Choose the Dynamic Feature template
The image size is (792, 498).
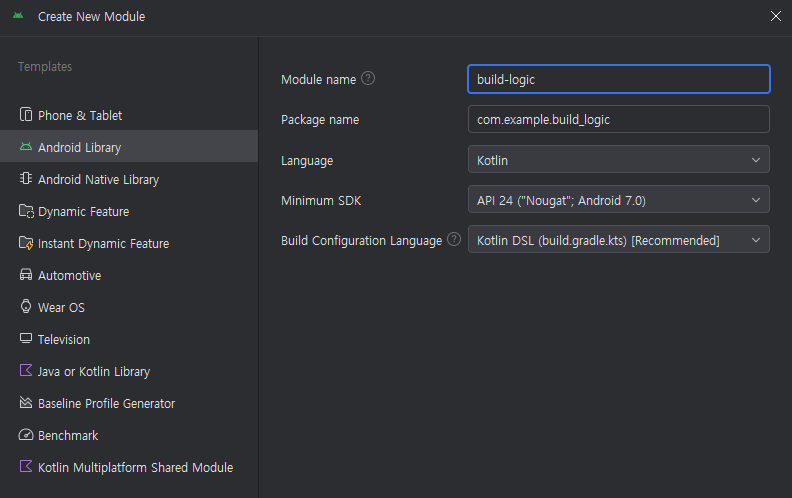tap(129, 211)
